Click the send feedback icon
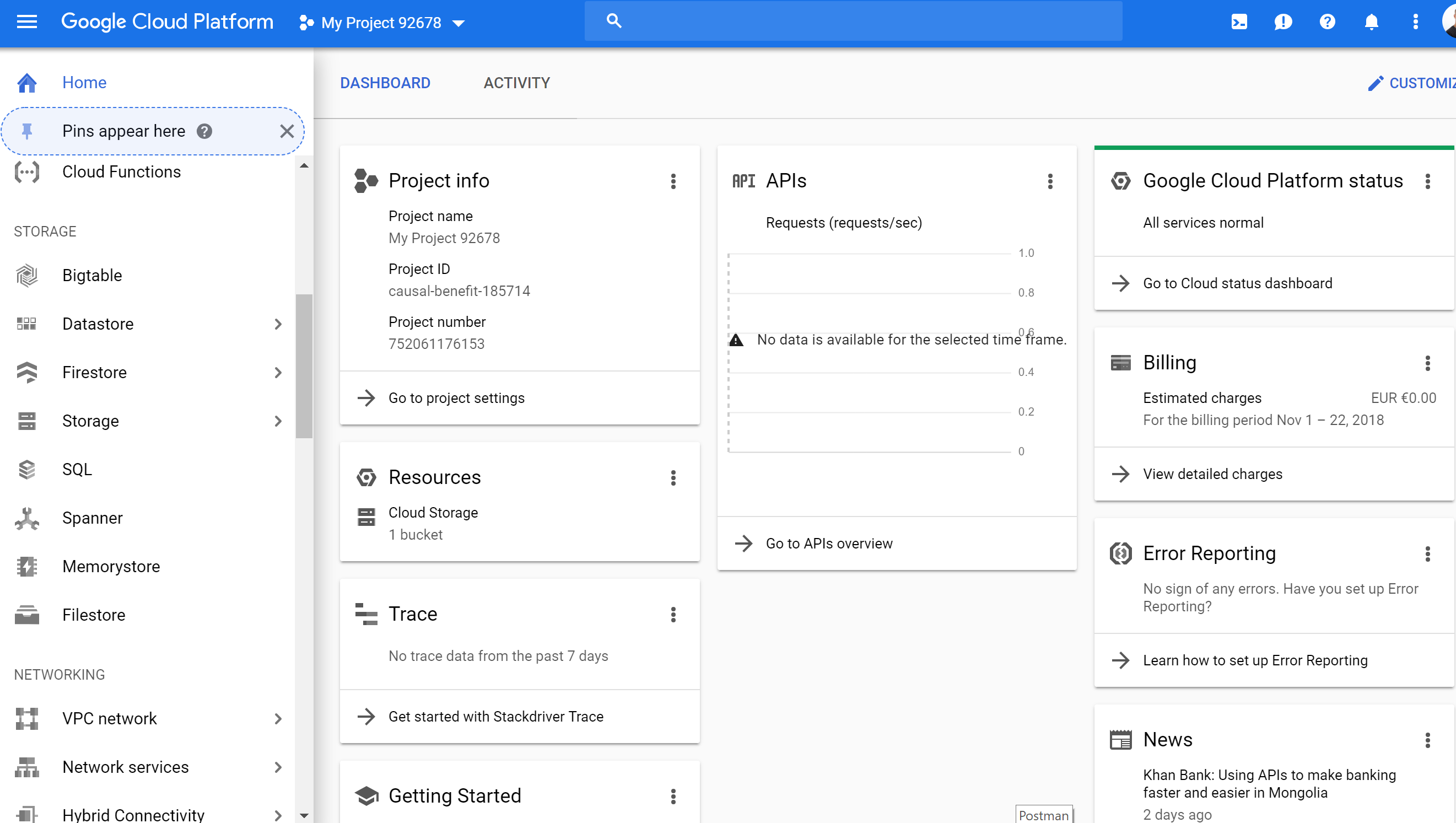The image size is (1456, 823). coord(1283,22)
